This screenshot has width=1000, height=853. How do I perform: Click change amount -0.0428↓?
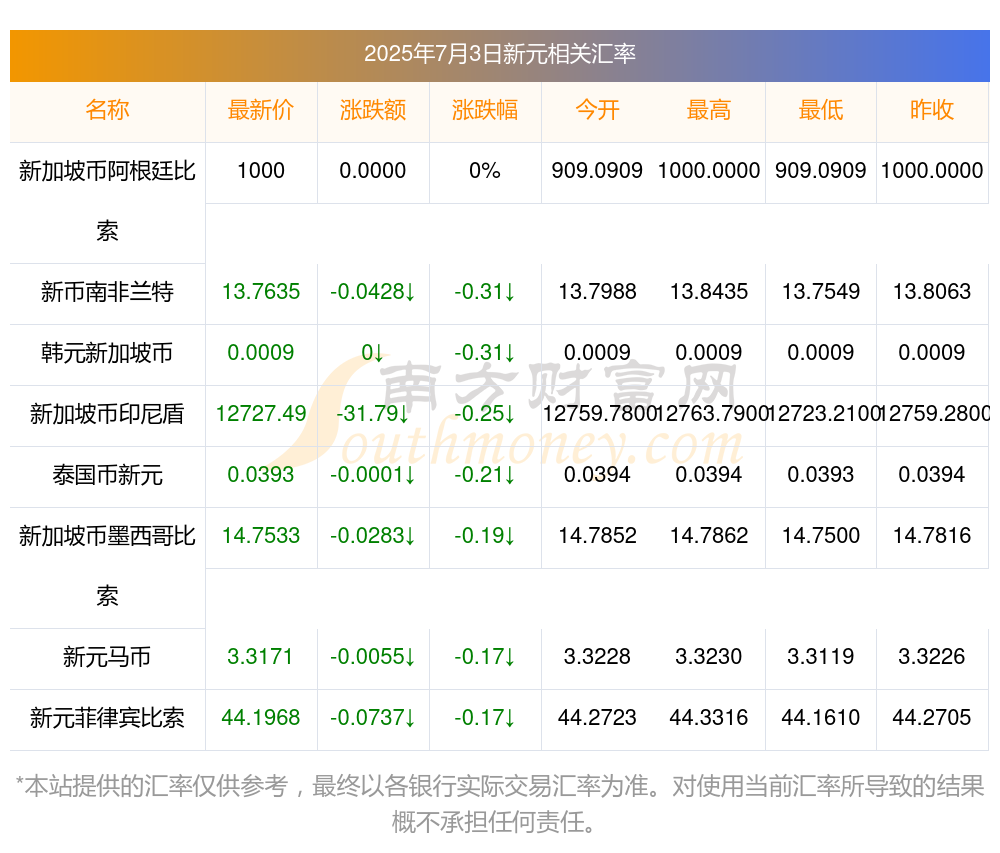point(373,291)
